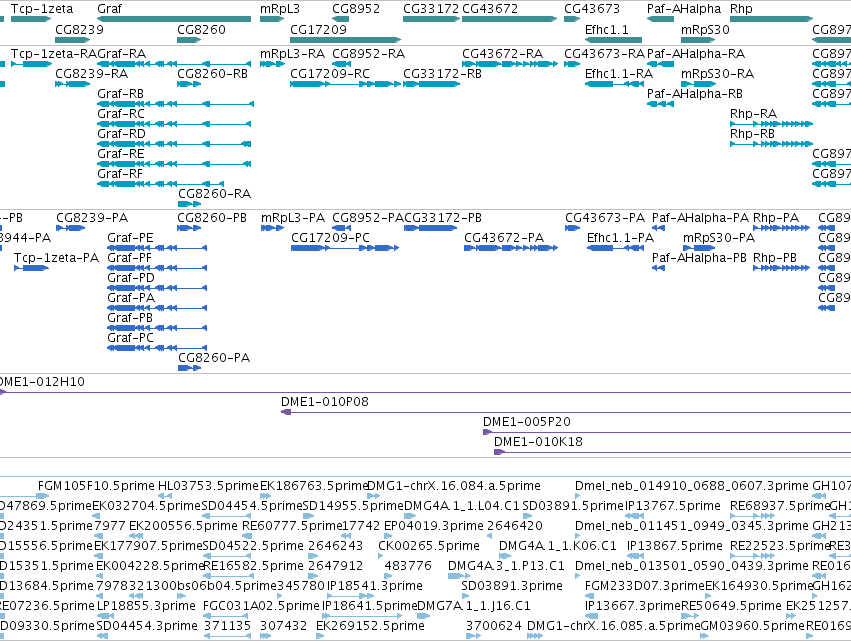Click the FGM105F10.5prime EST label
The height and width of the screenshot is (641, 851).
(x=97, y=486)
